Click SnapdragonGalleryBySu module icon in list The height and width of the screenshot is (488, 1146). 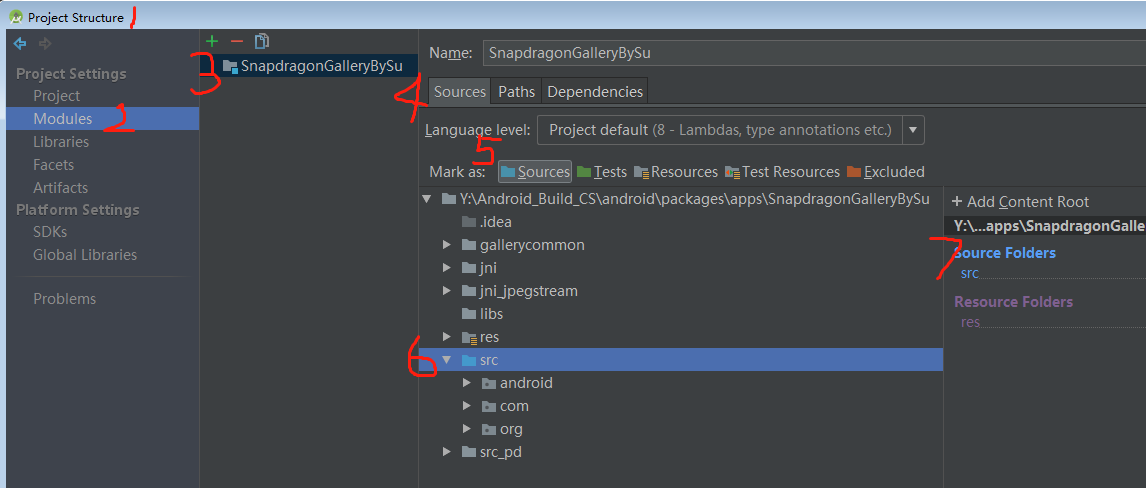229,66
